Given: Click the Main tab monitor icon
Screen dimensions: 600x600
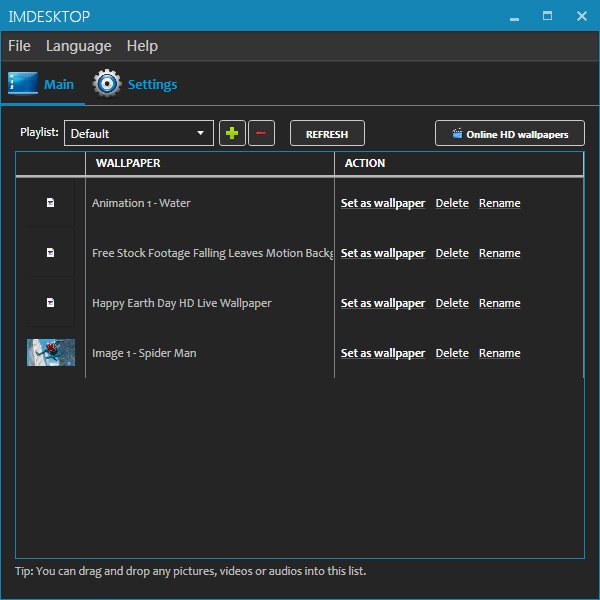Looking at the screenshot, I should pyautogui.click(x=23, y=83).
